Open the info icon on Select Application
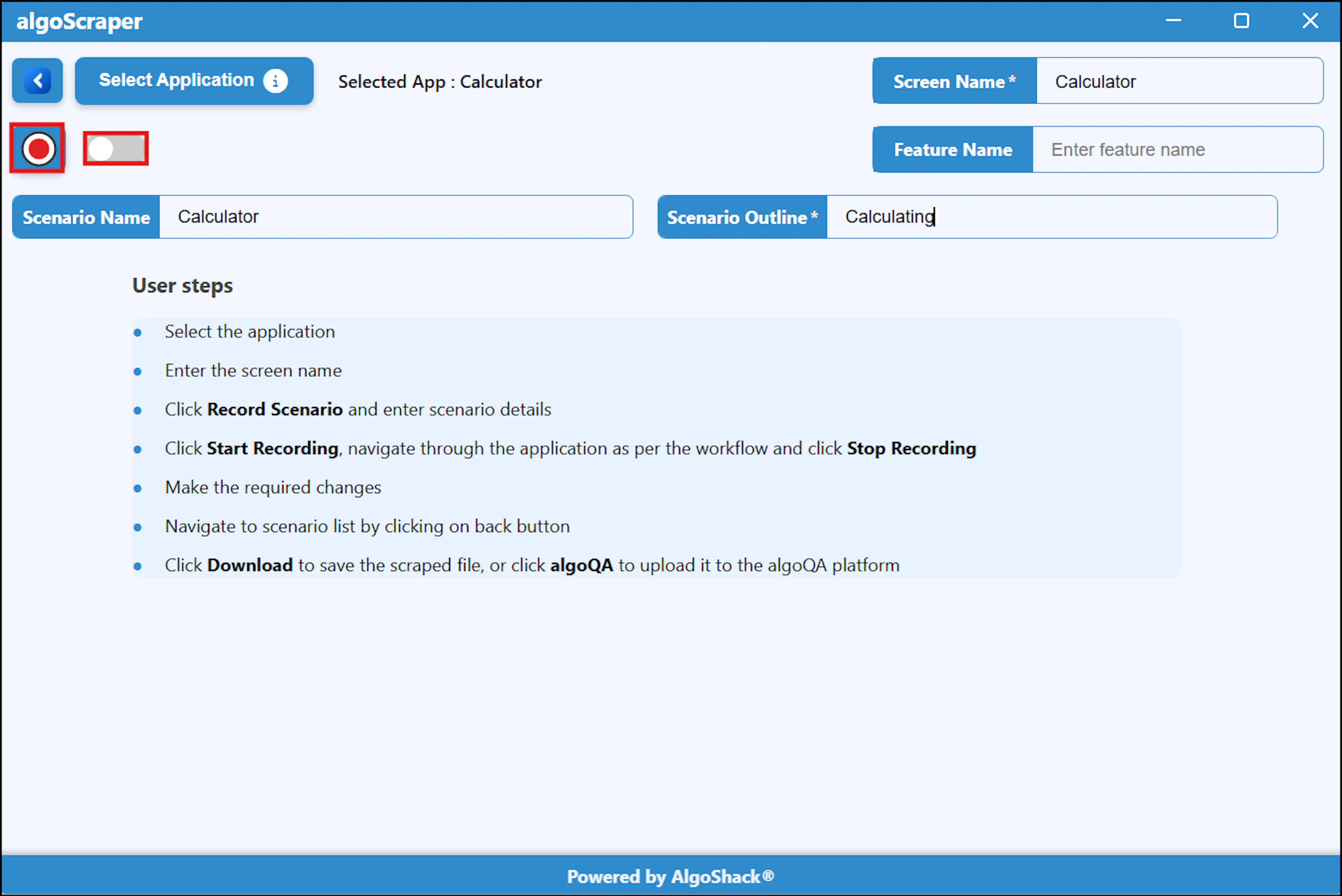The image size is (1342, 896). click(275, 81)
